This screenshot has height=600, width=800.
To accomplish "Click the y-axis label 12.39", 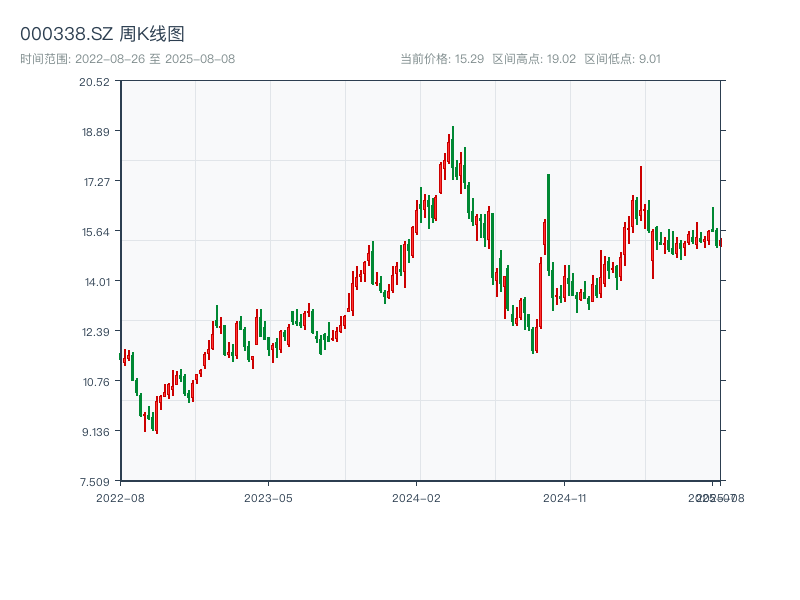I will pyautogui.click(x=96, y=332).
